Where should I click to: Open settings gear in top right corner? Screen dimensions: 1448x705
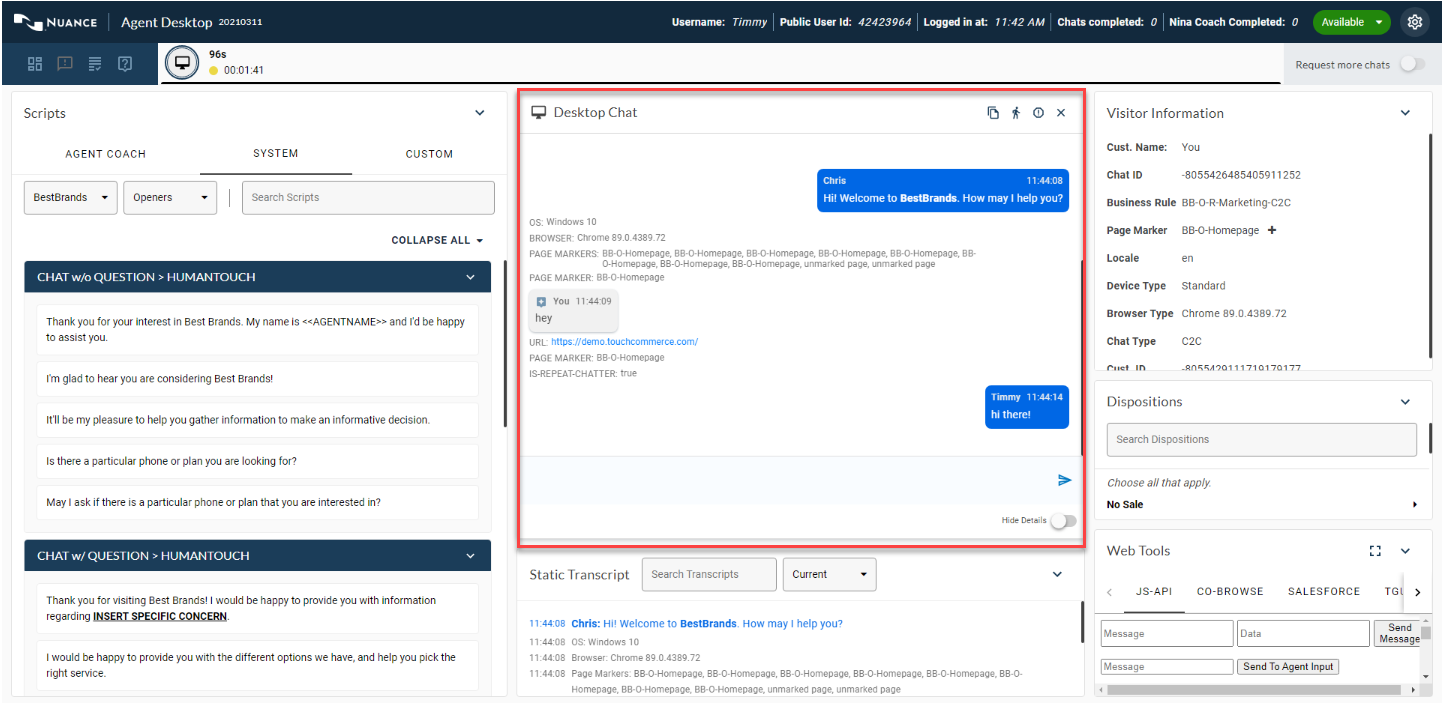tap(1414, 22)
